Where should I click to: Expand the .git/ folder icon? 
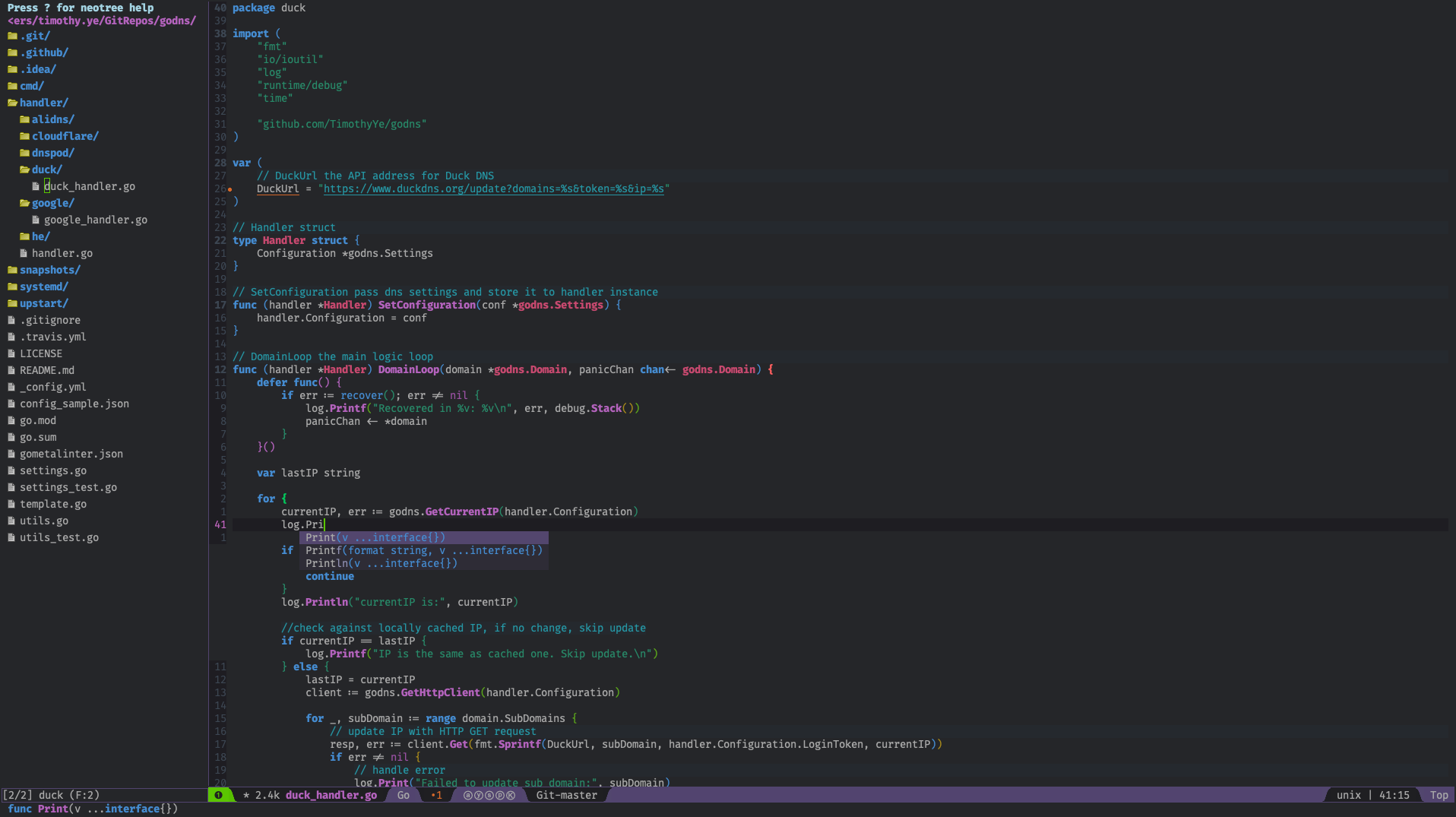point(12,36)
